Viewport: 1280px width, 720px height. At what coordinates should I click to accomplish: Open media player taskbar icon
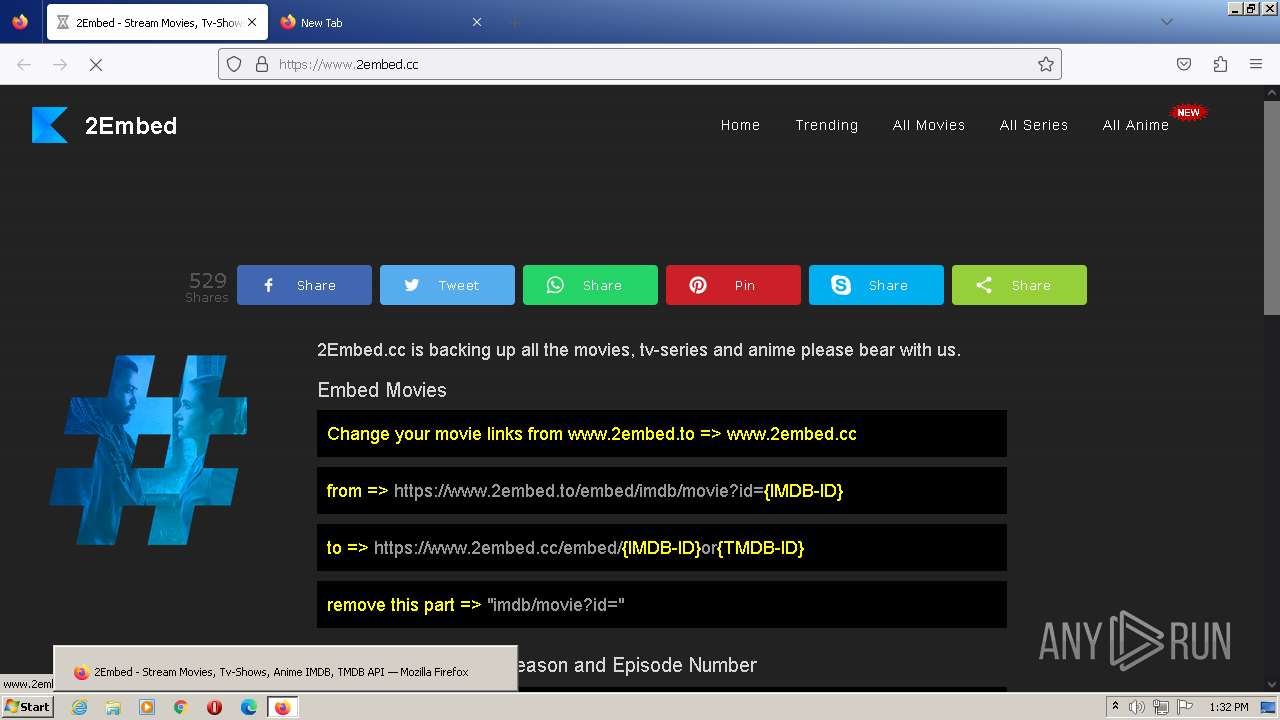(147, 707)
